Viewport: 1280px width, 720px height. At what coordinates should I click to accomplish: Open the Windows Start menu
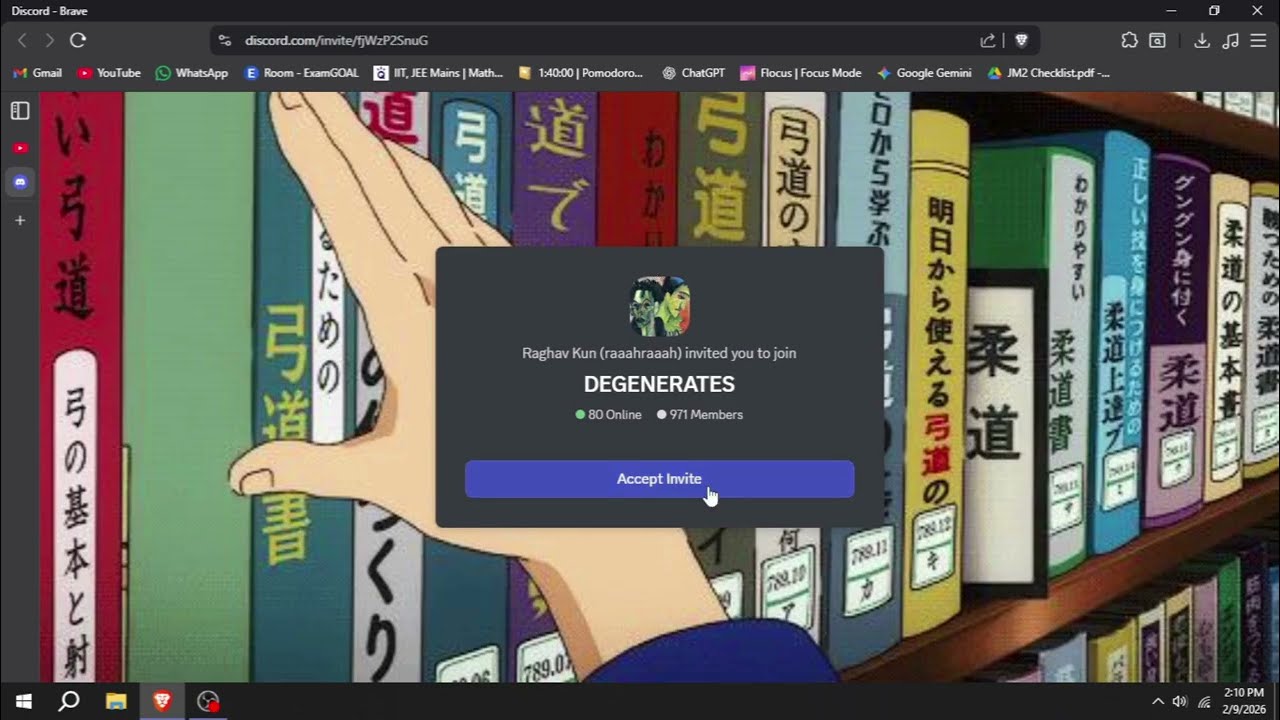[23, 701]
